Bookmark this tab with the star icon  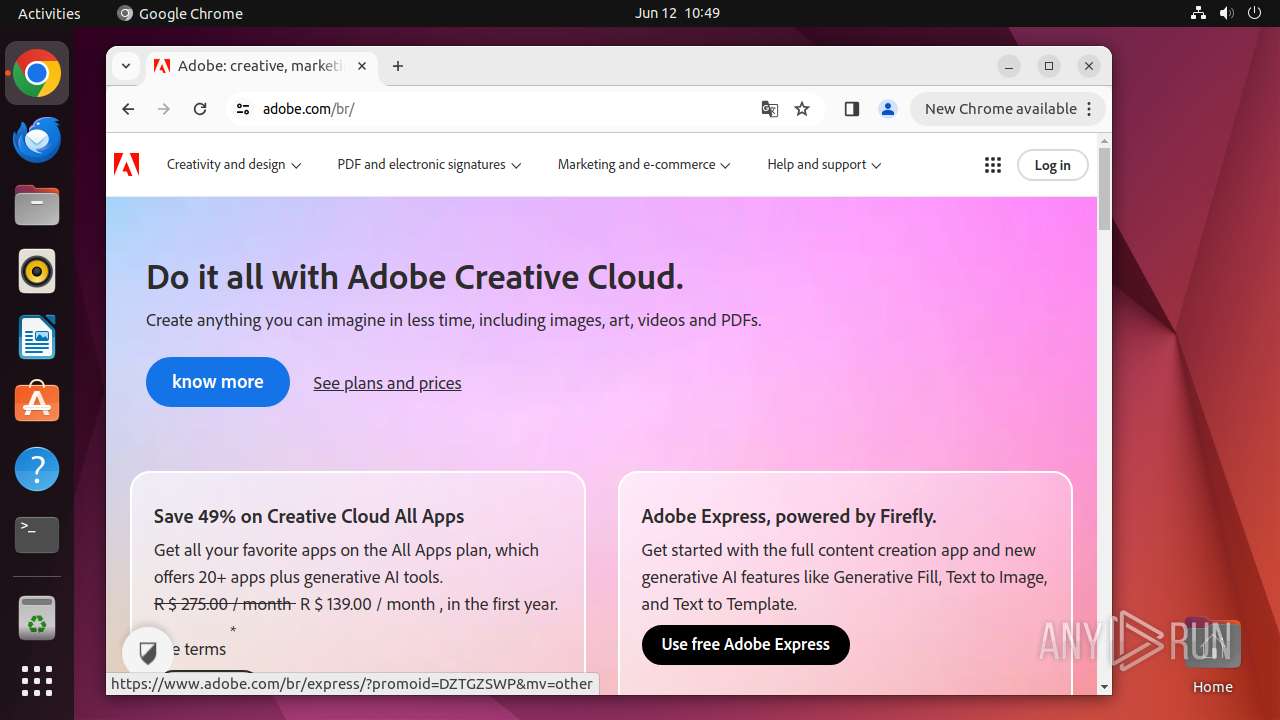pyautogui.click(x=802, y=109)
